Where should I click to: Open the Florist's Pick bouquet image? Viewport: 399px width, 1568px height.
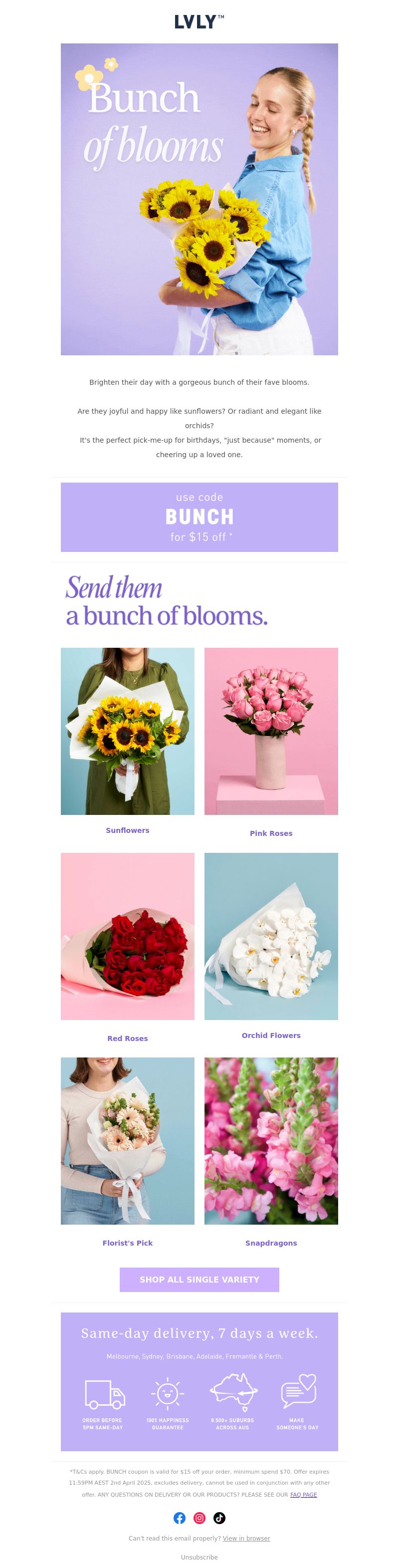[x=128, y=1141]
